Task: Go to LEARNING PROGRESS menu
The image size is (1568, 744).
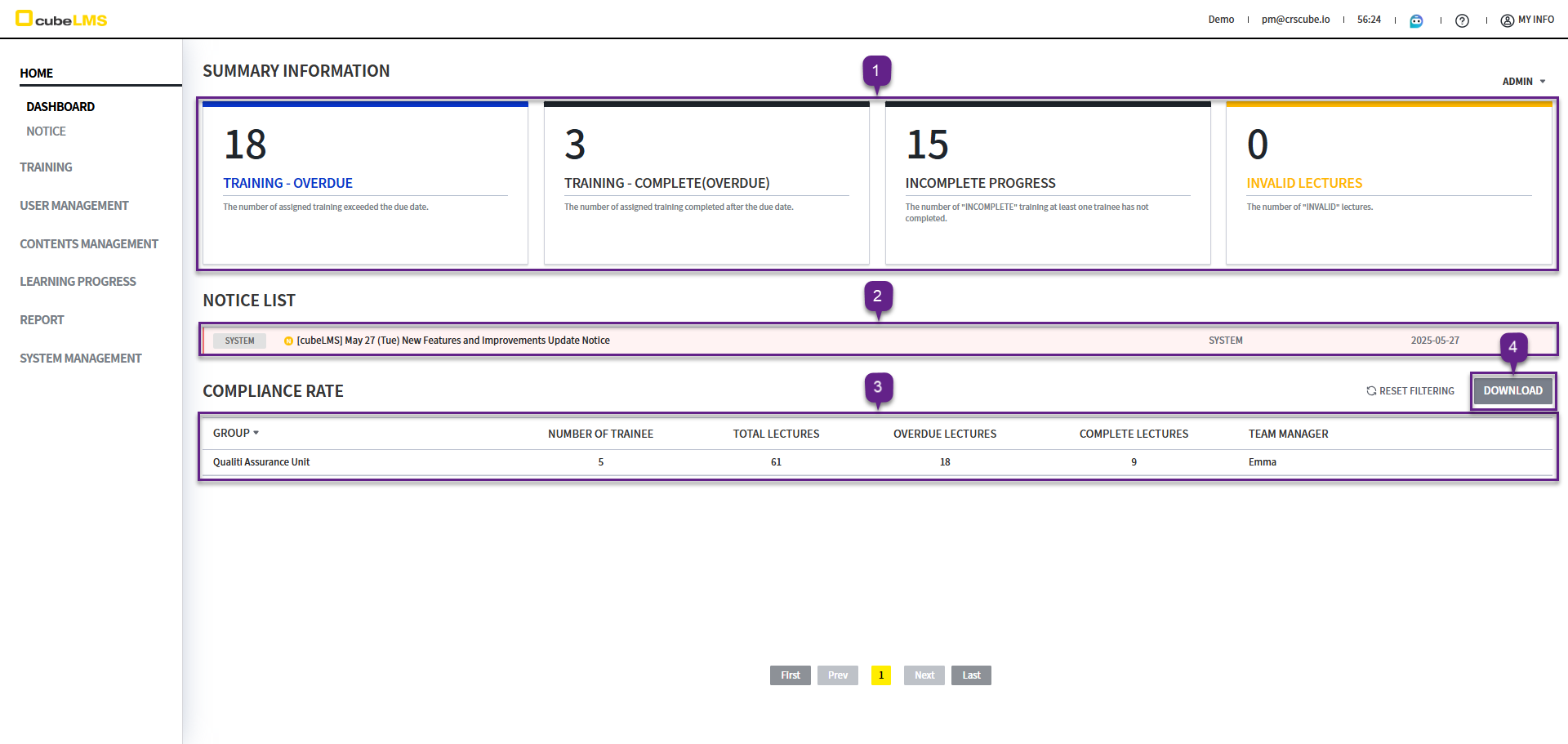Action: tap(78, 282)
